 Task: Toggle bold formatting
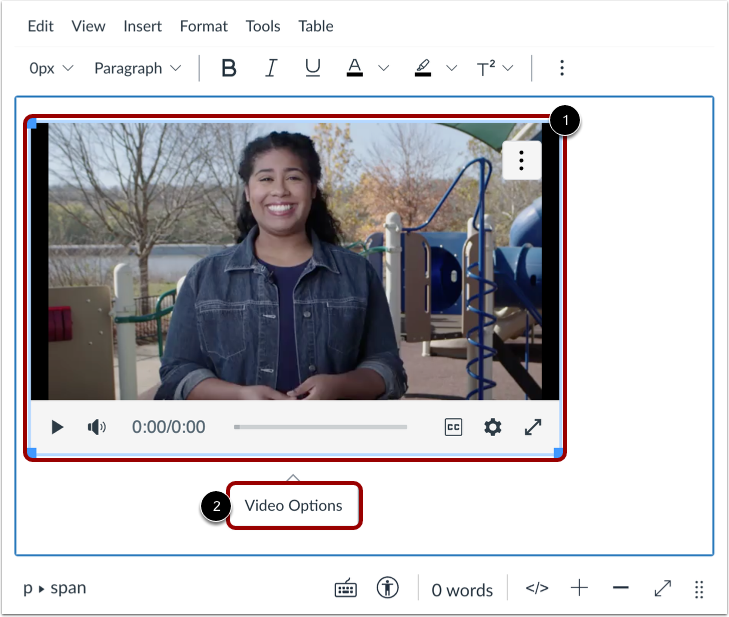click(x=228, y=68)
